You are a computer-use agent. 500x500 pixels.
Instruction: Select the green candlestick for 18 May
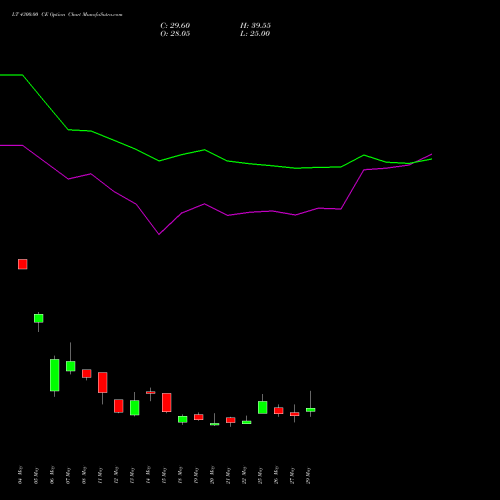point(183,419)
